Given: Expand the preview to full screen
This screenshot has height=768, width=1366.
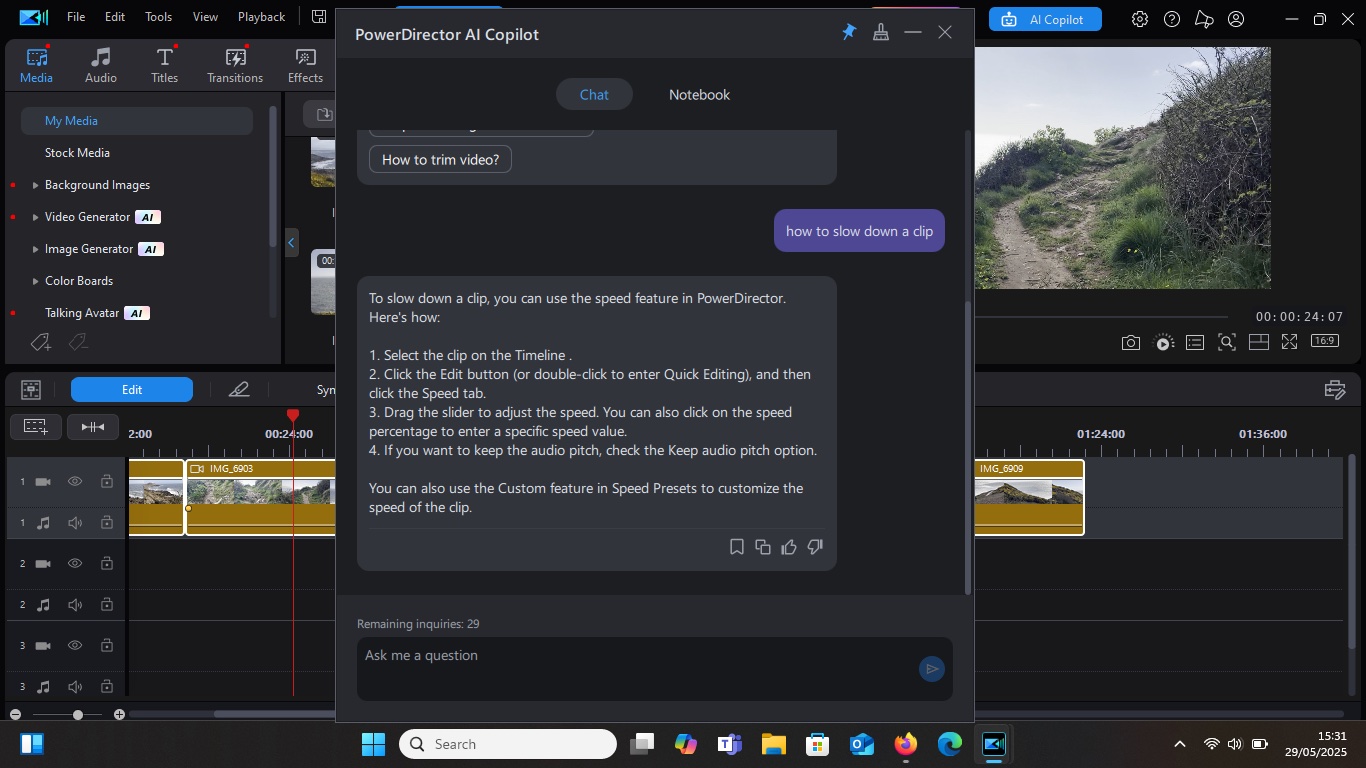Looking at the screenshot, I should point(1290,342).
